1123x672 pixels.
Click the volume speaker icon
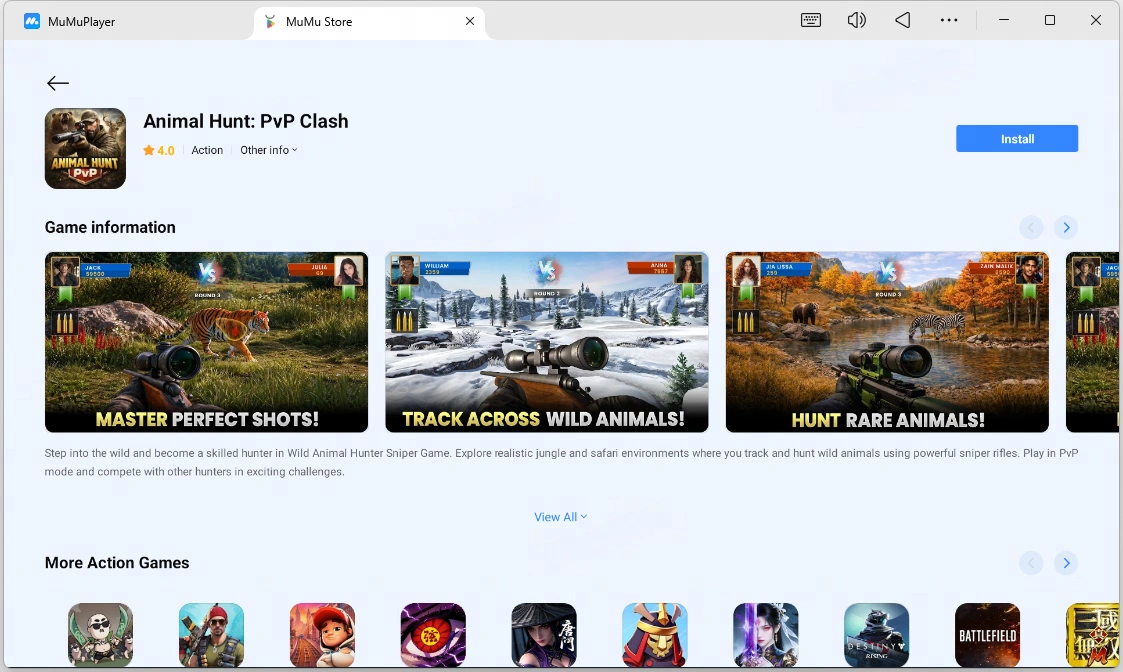pyautogui.click(x=857, y=20)
